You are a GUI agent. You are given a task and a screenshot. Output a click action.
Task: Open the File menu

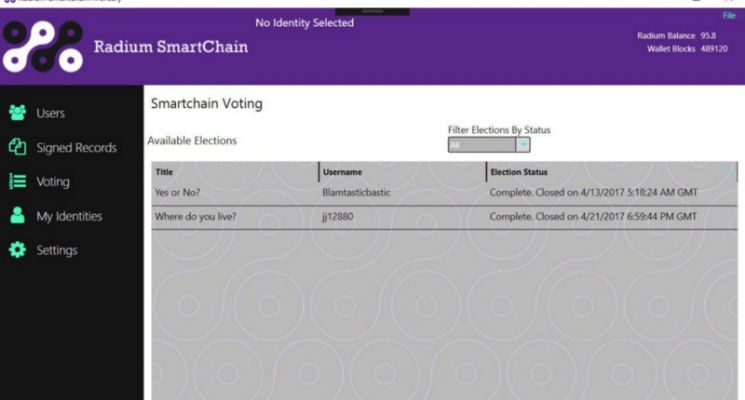pyautogui.click(x=729, y=17)
